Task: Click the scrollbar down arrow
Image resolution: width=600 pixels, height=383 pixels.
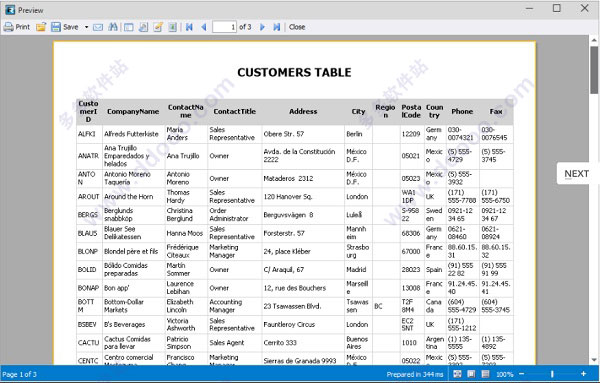Action: click(x=594, y=360)
